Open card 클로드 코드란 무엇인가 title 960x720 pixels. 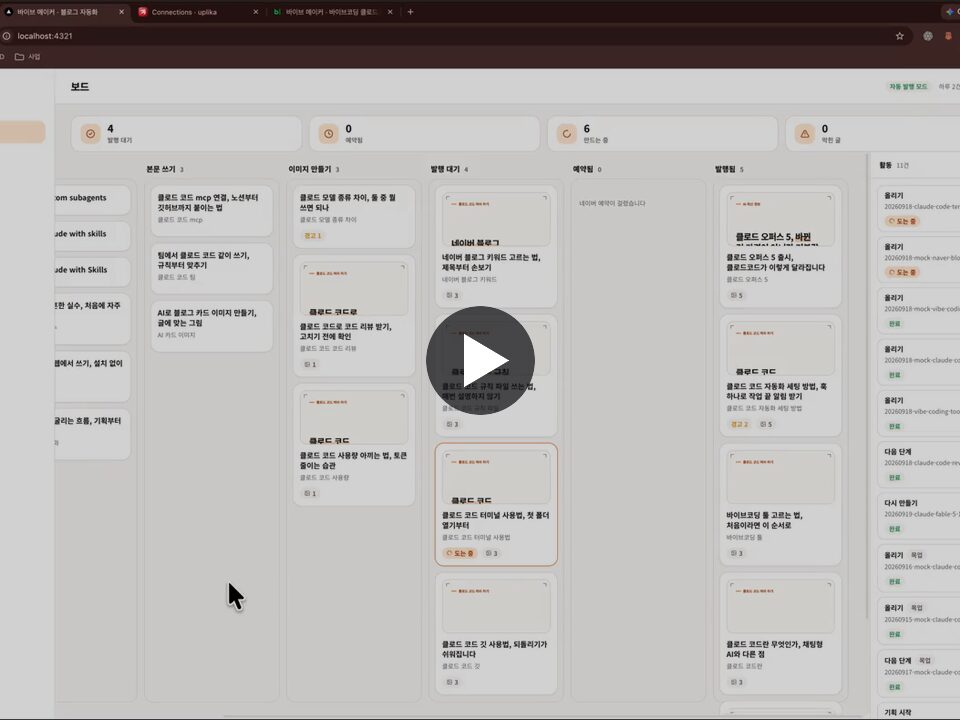(774, 649)
